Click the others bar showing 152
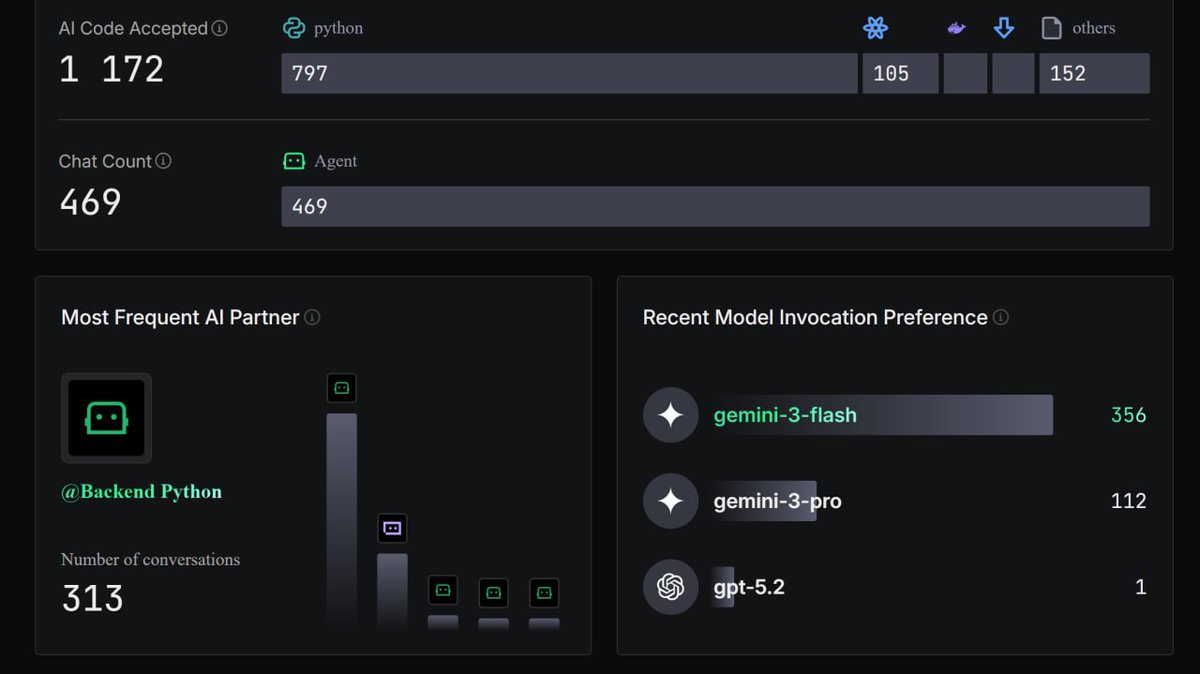 click(1094, 73)
